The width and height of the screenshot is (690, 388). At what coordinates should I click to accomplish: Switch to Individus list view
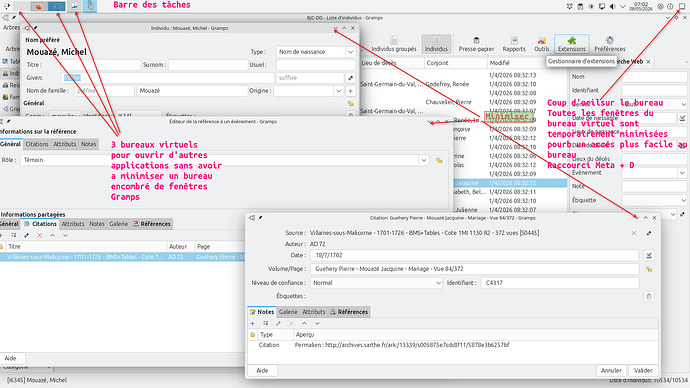pos(436,44)
